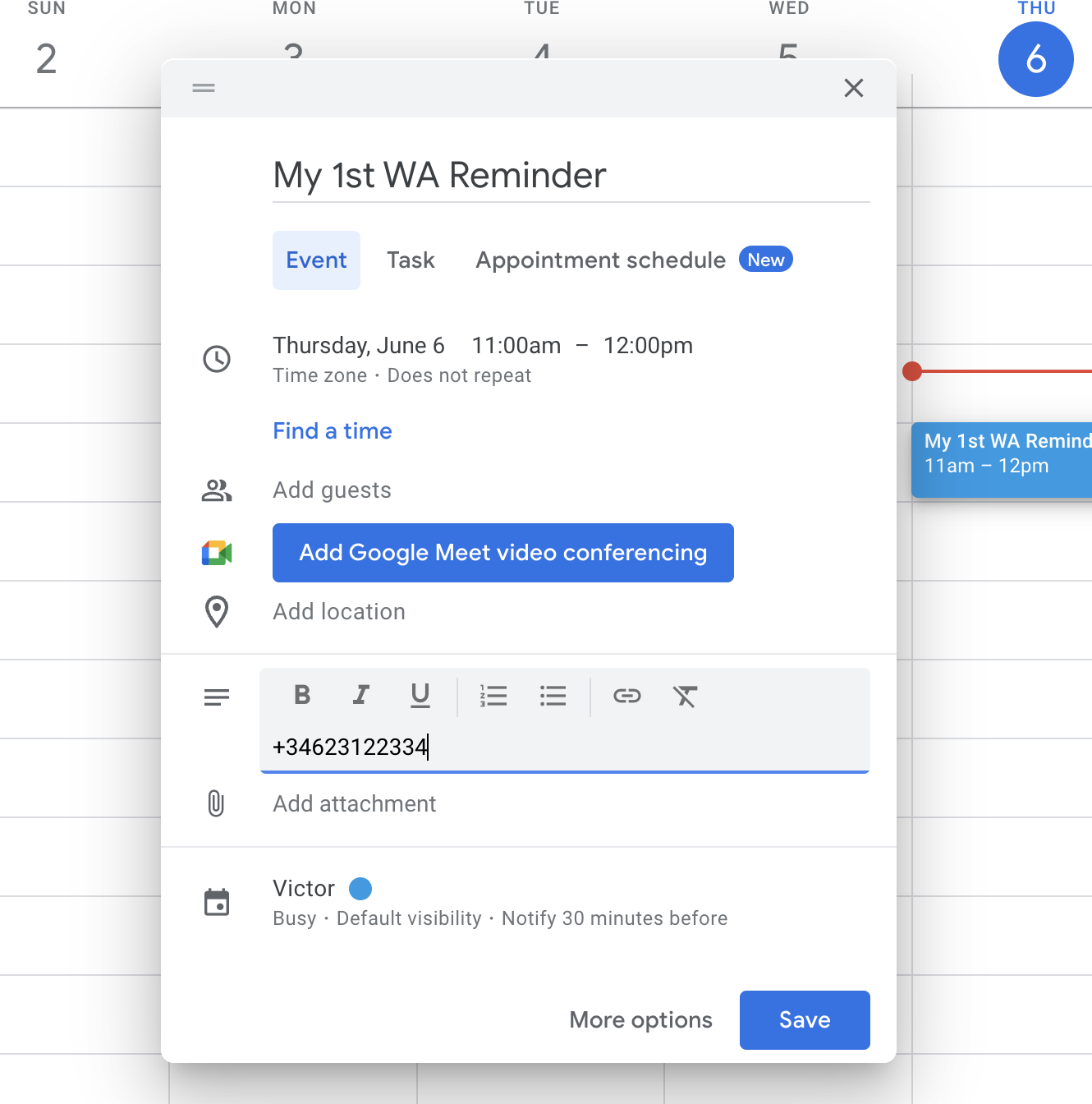
Task: Save the event
Action: [x=805, y=1020]
